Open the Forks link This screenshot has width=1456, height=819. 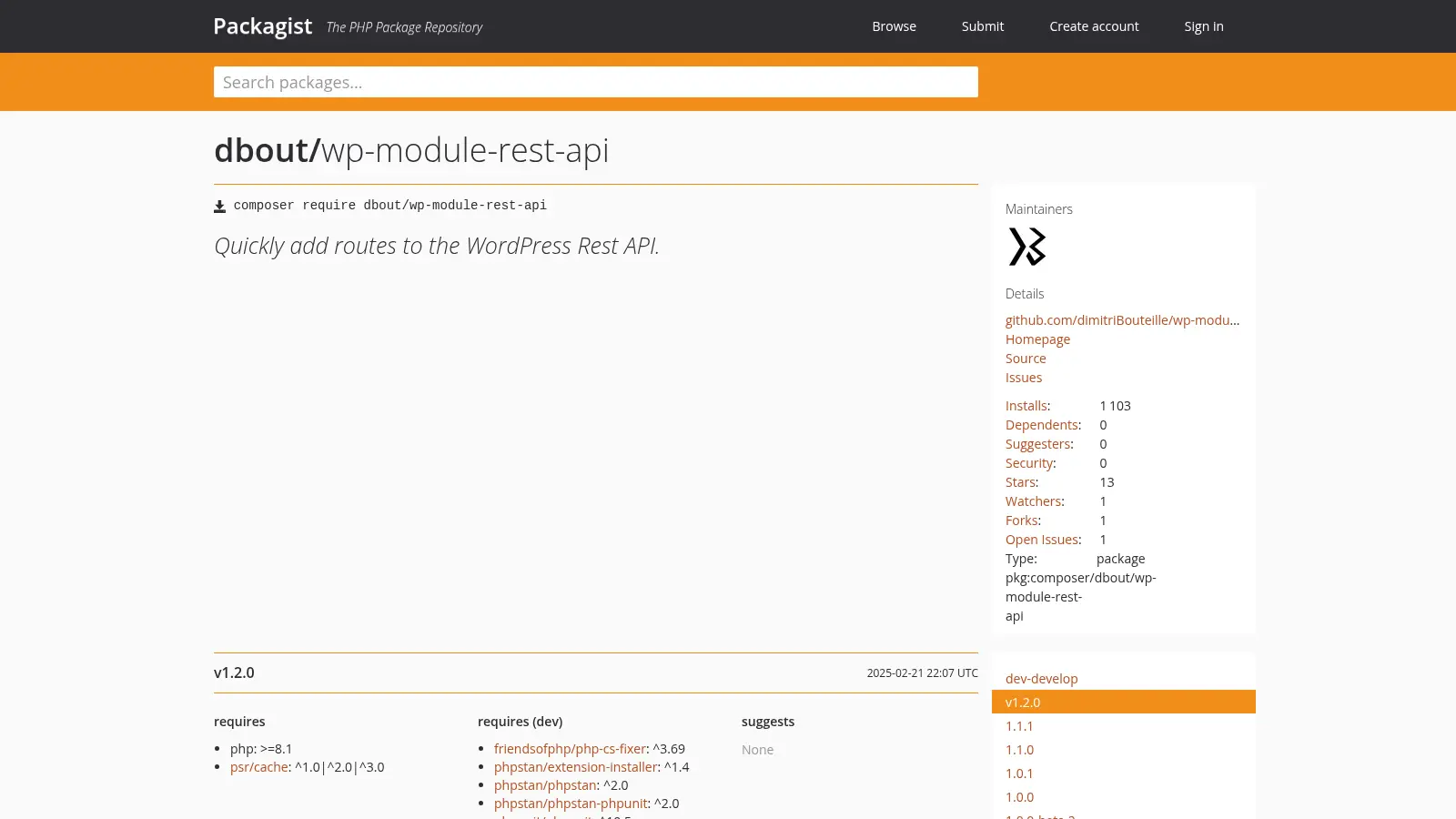point(1021,521)
